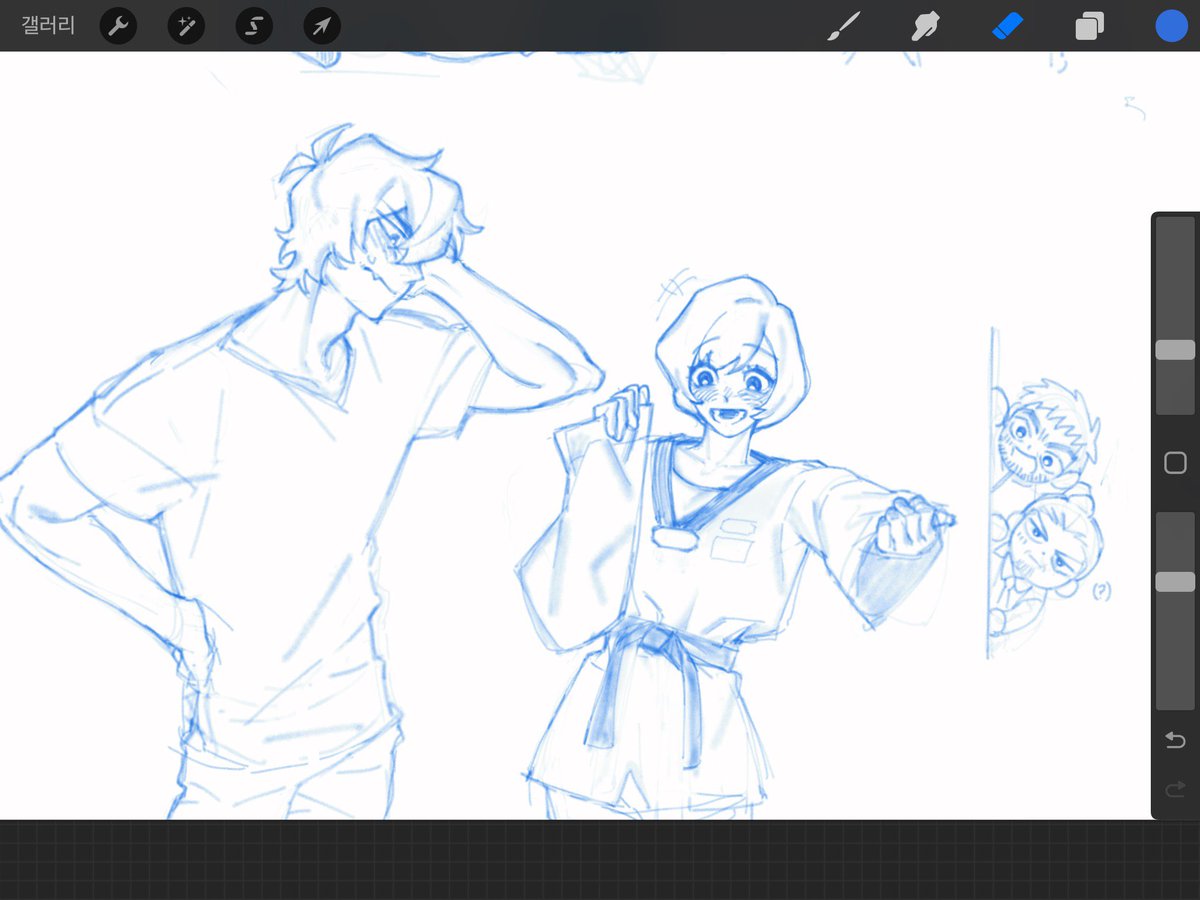The width and height of the screenshot is (1200, 900).
Task: Adjust the brush size slider handle
Action: [x=1175, y=350]
